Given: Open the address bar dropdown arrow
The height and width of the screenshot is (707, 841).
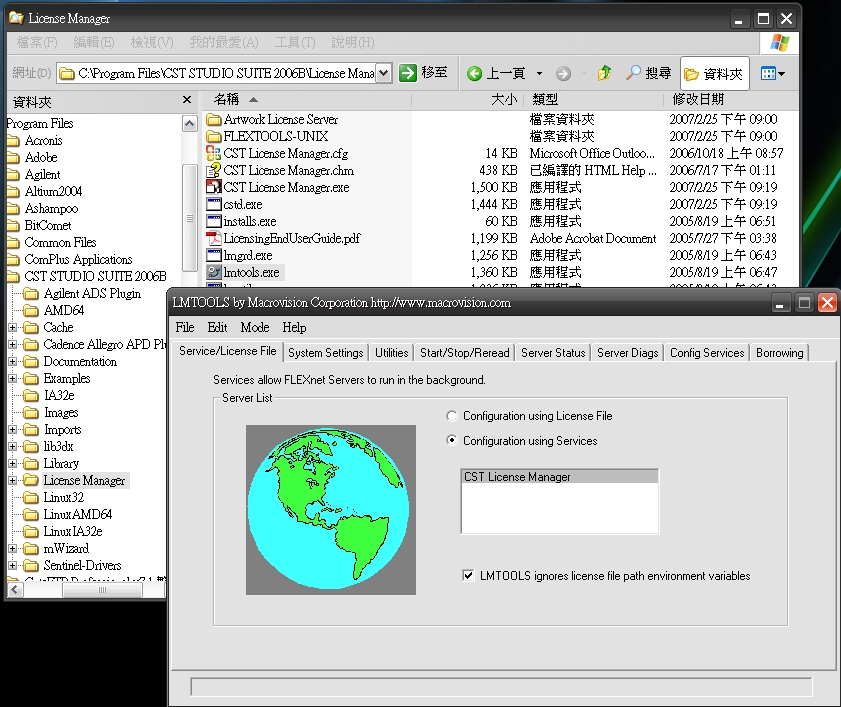Looking at the screenshot, I should tap(383, 73).
